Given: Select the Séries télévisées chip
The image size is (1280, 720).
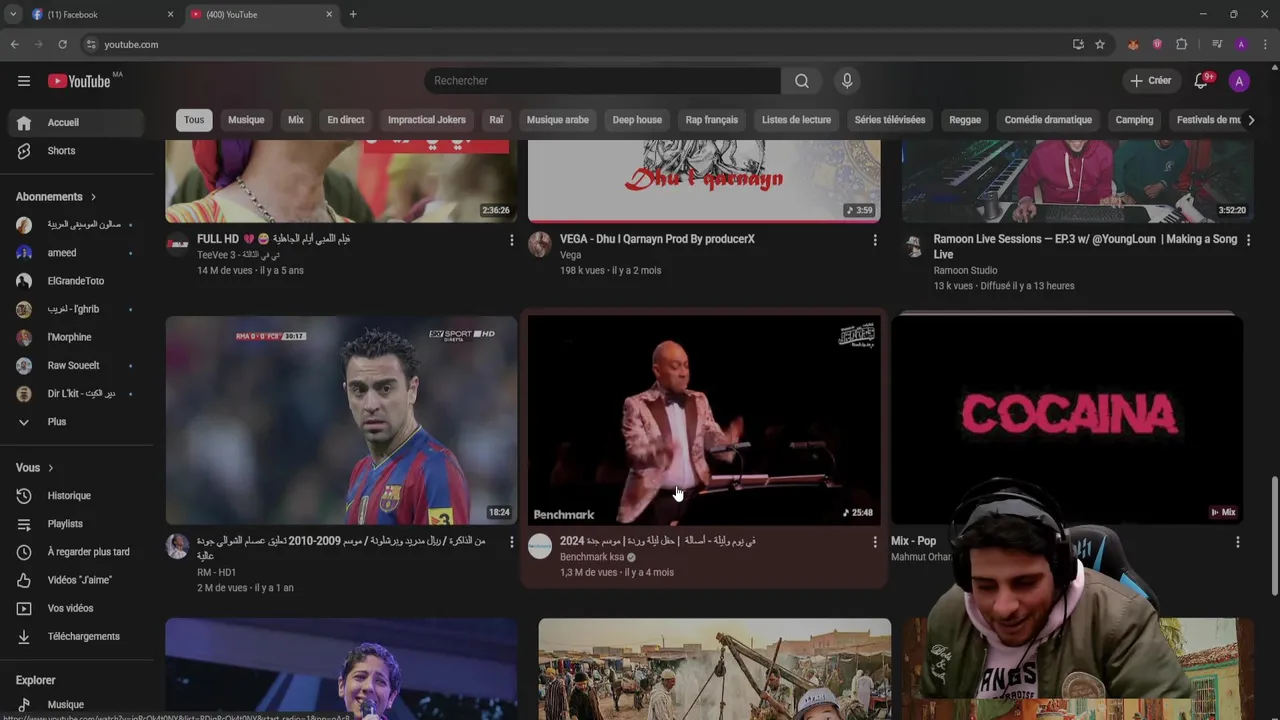Looking at the screenshot, I should (x=890, y=120).
